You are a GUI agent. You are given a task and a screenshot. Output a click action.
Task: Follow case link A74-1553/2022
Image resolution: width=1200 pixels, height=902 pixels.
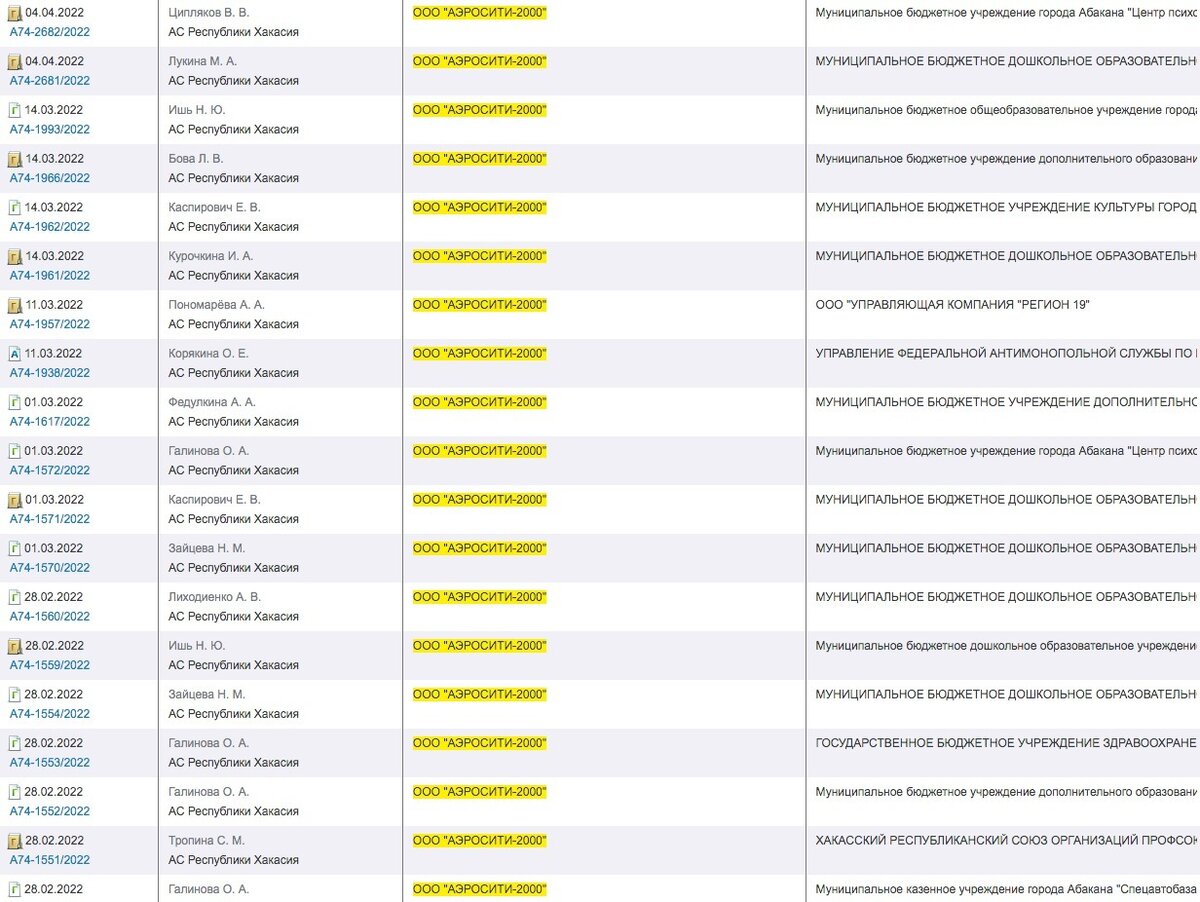pos(50,763)
